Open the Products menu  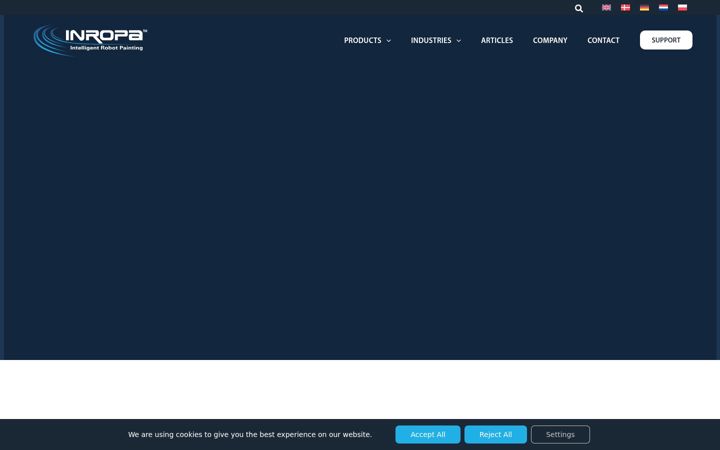point(362,40)
